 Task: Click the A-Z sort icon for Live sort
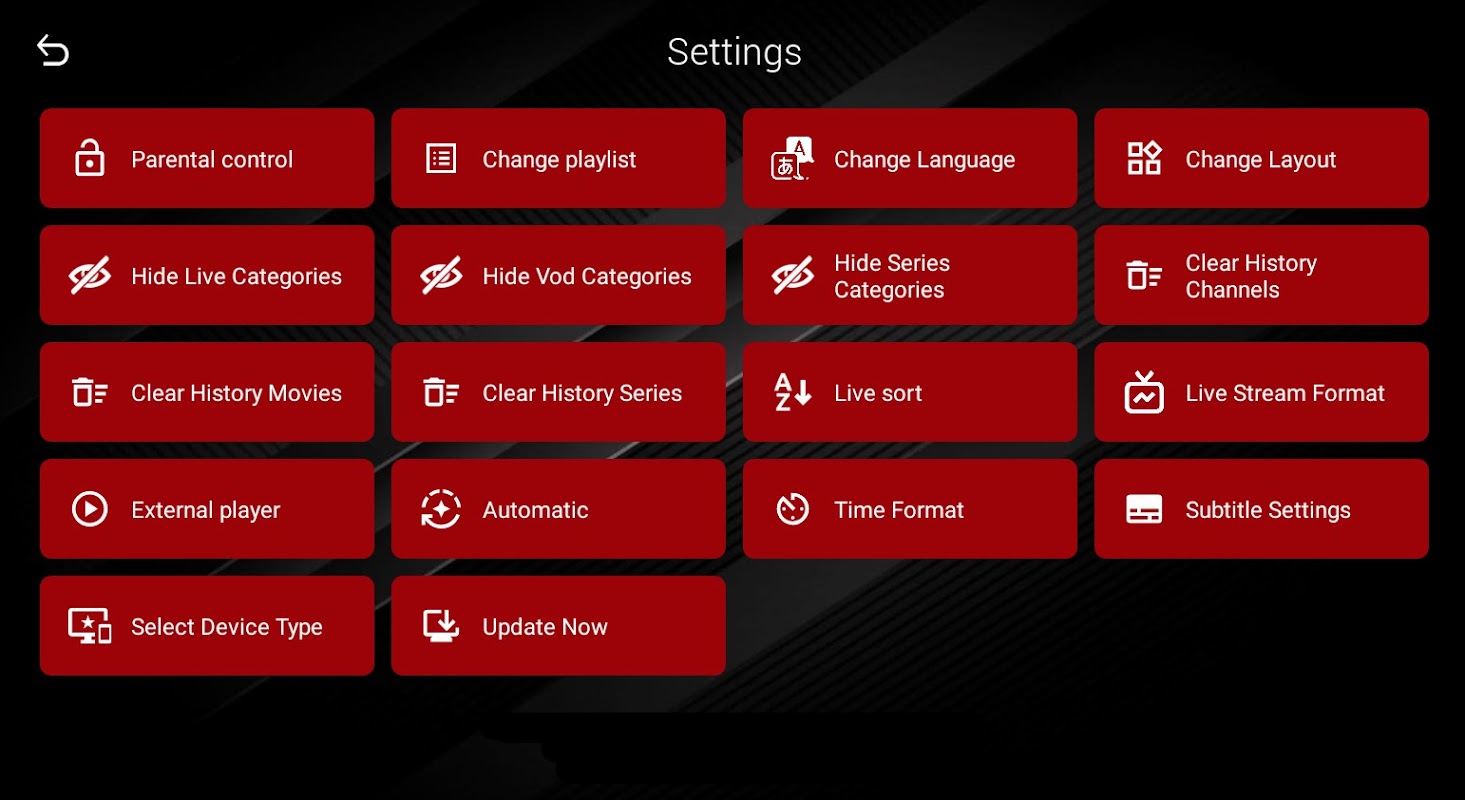[793, 392]
